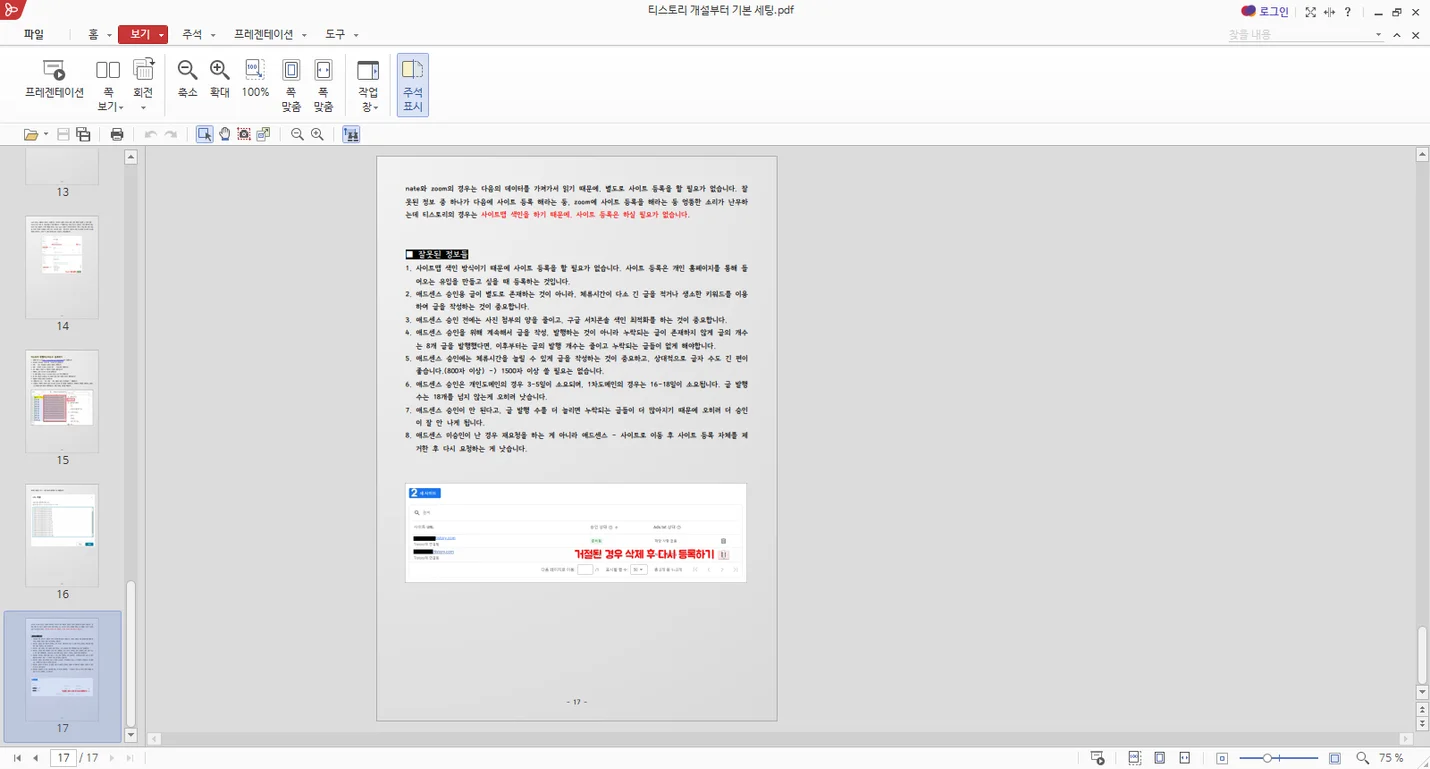The image size is (1430, 769).
Task: Start the 프레젠테이션 presentation mode
Action: coord(54,79)
